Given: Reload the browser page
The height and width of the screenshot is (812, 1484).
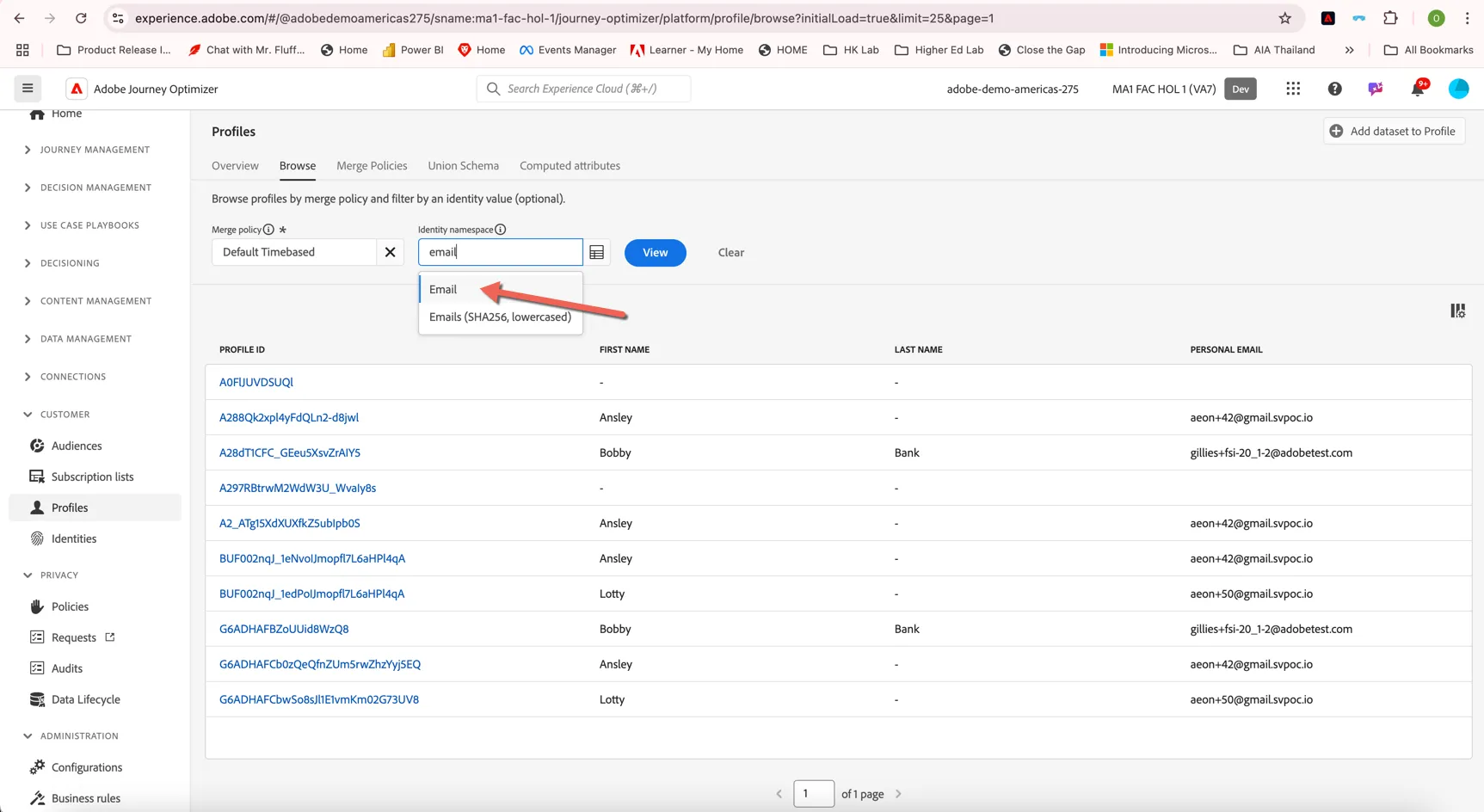Looking at the screenshot, I should 81,18.
